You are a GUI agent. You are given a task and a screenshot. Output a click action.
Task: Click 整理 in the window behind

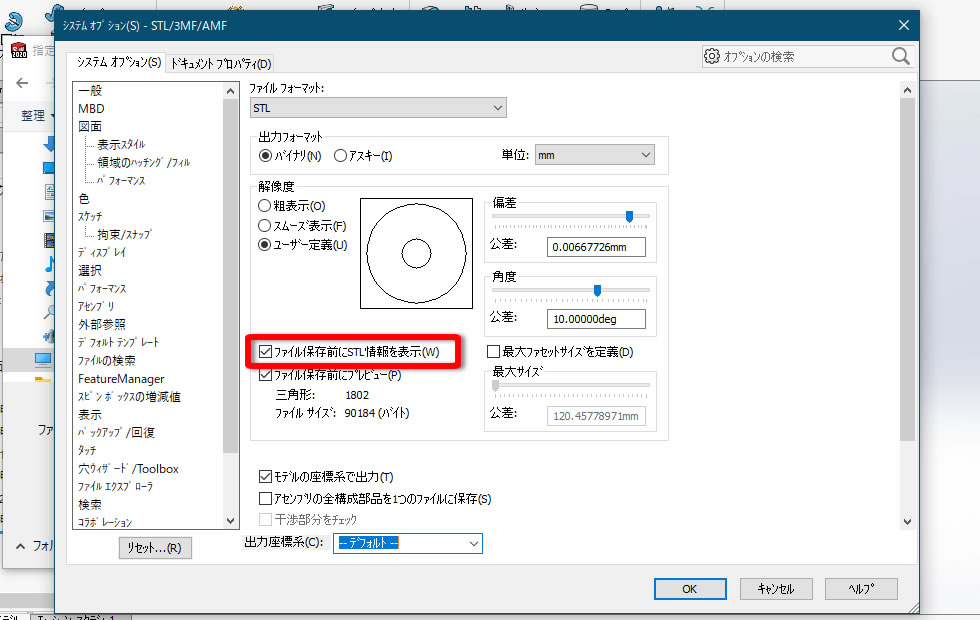click(x=34, y=116)
